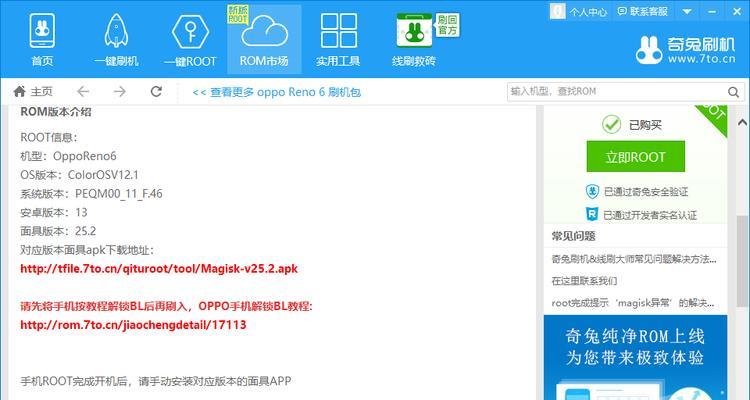The width and height of the screenshot is (750, 400).
Task: Open the 首页 home tab
Action: 42,40
